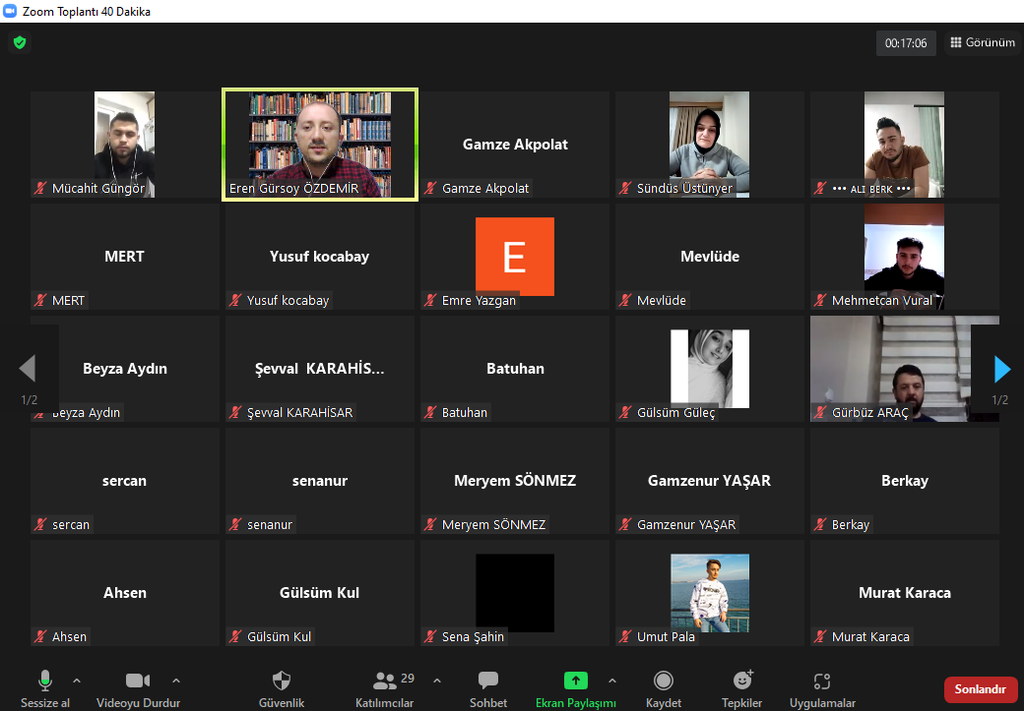Open the Uygulamalar apps icon
The image size is (1024, 711).
[822, 682]
